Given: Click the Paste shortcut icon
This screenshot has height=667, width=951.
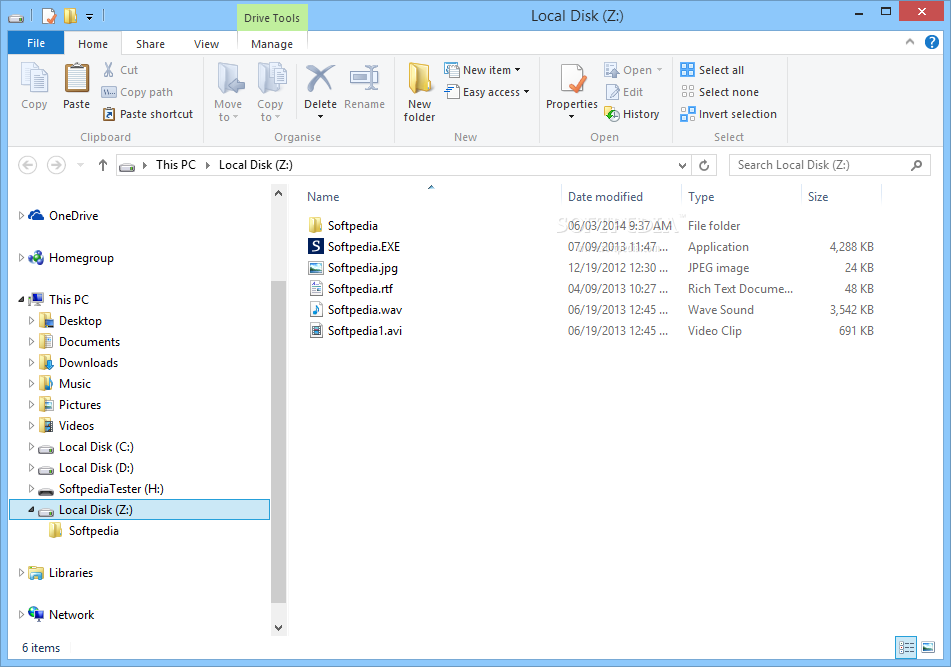Looking at the screenshot, I should point(109,114).
